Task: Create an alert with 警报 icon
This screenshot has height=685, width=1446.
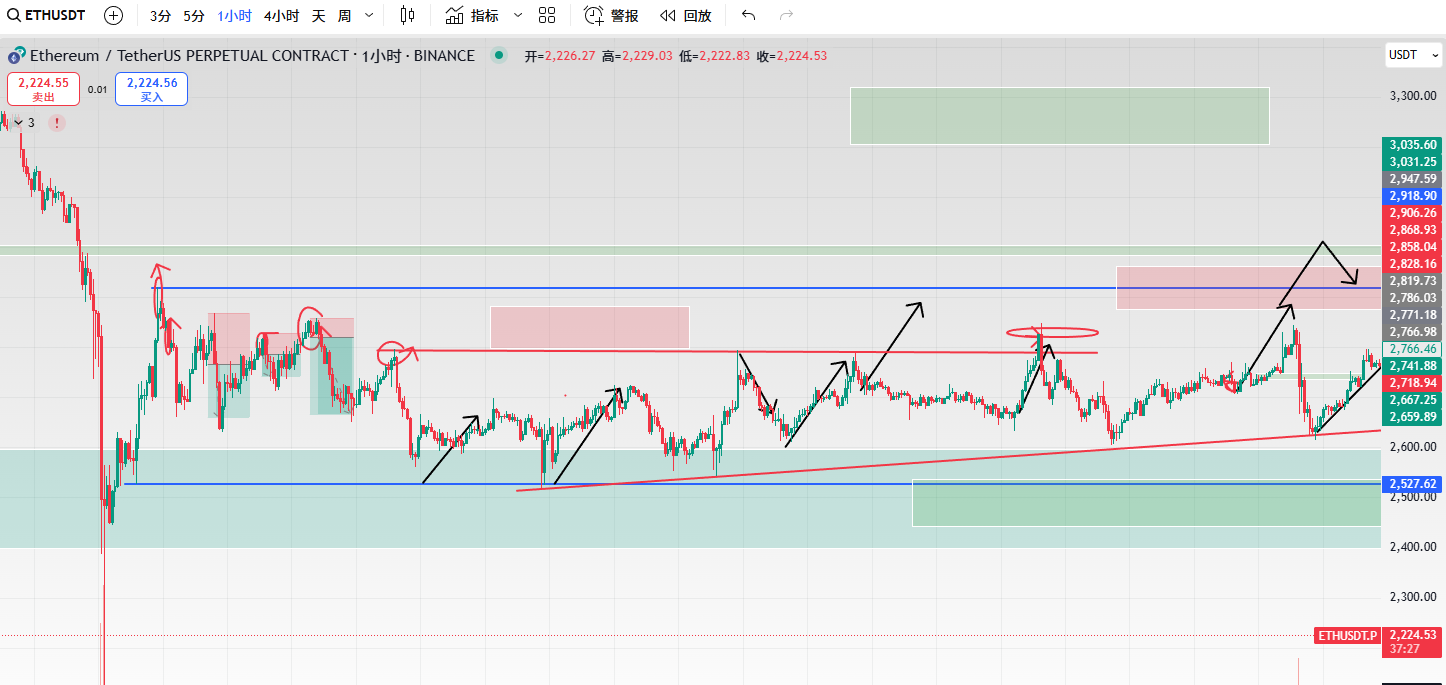Action: tap(611, 15)
